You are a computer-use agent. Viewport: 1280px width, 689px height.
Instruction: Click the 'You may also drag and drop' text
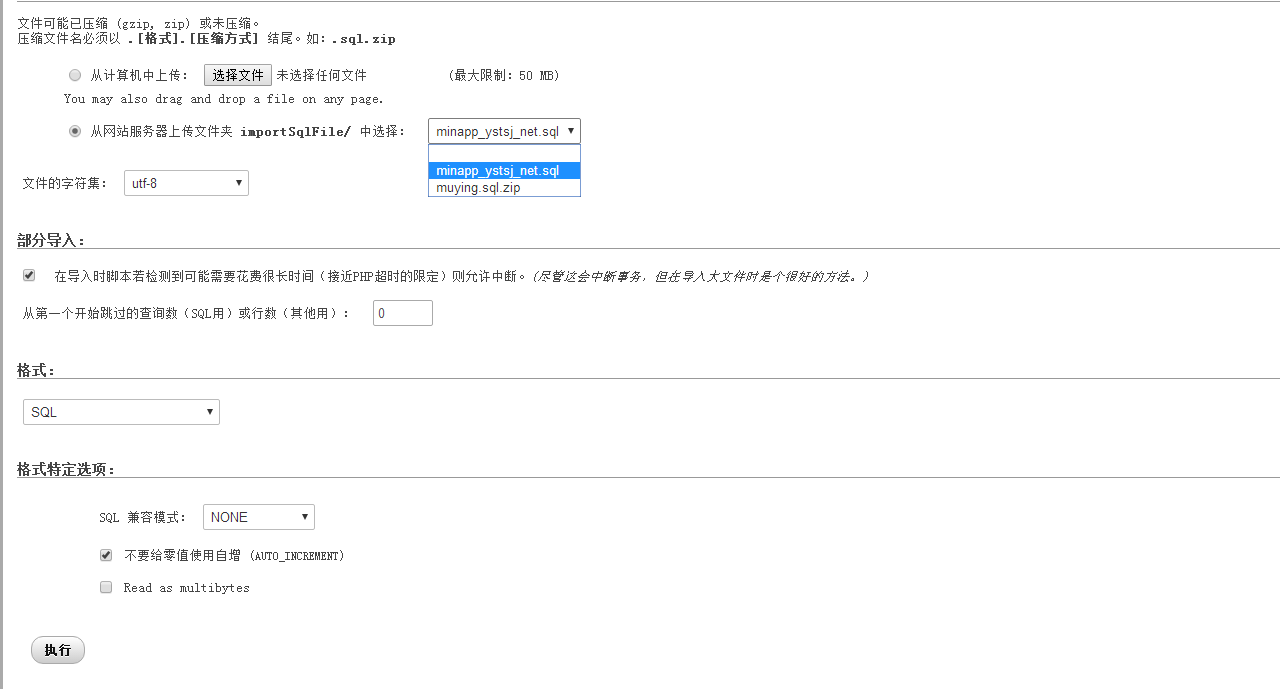[x=224, y=99]
